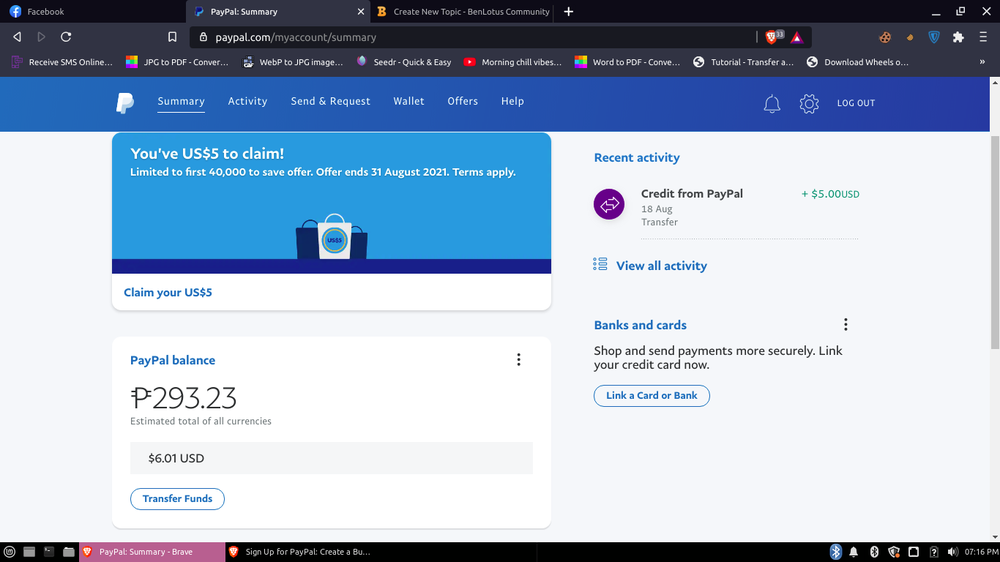Open the Receive SMS Online bookmark
This screenshot has width=1000, height=562.
[62, 62]
